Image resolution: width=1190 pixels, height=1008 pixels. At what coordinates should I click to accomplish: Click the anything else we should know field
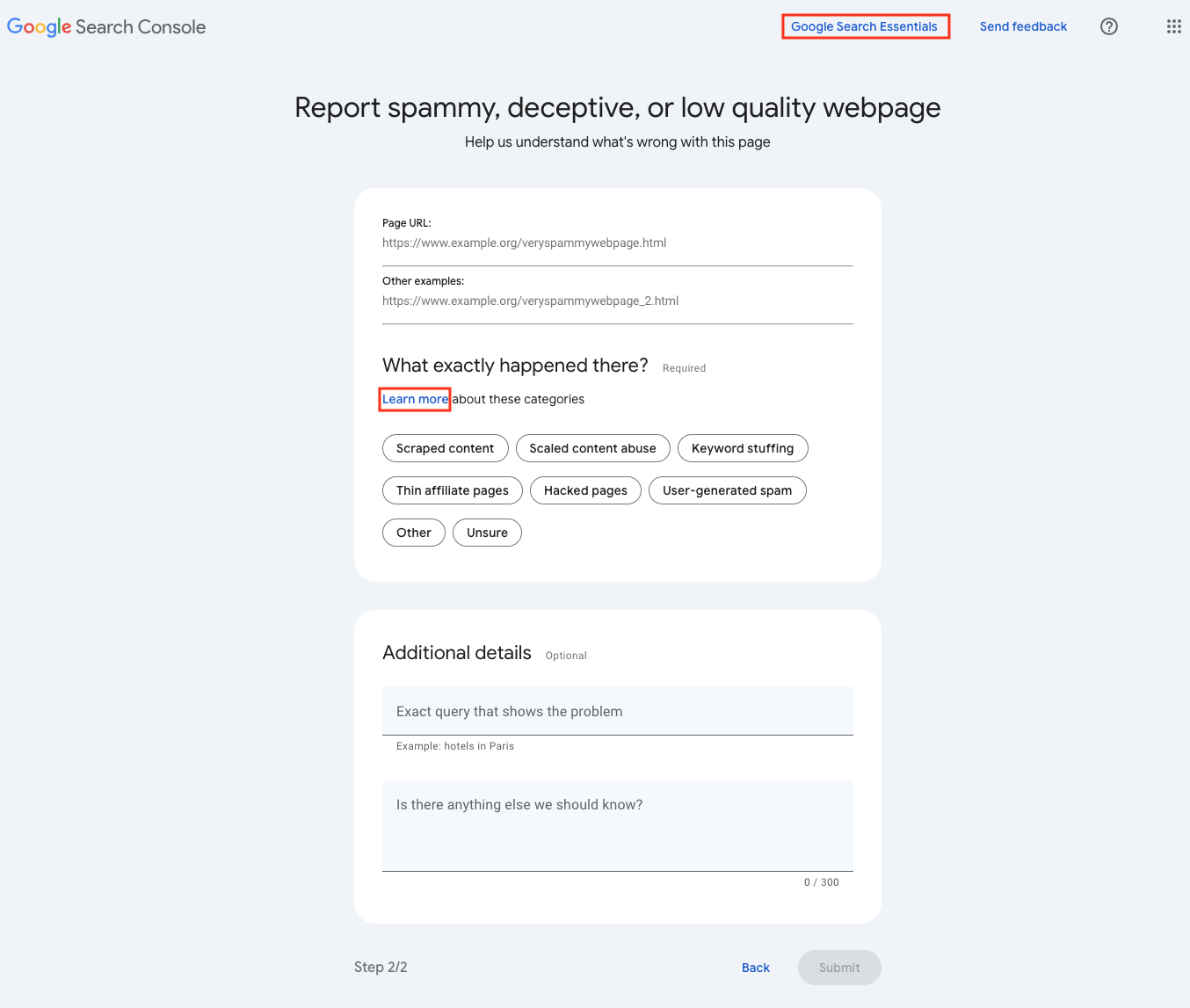617,824
